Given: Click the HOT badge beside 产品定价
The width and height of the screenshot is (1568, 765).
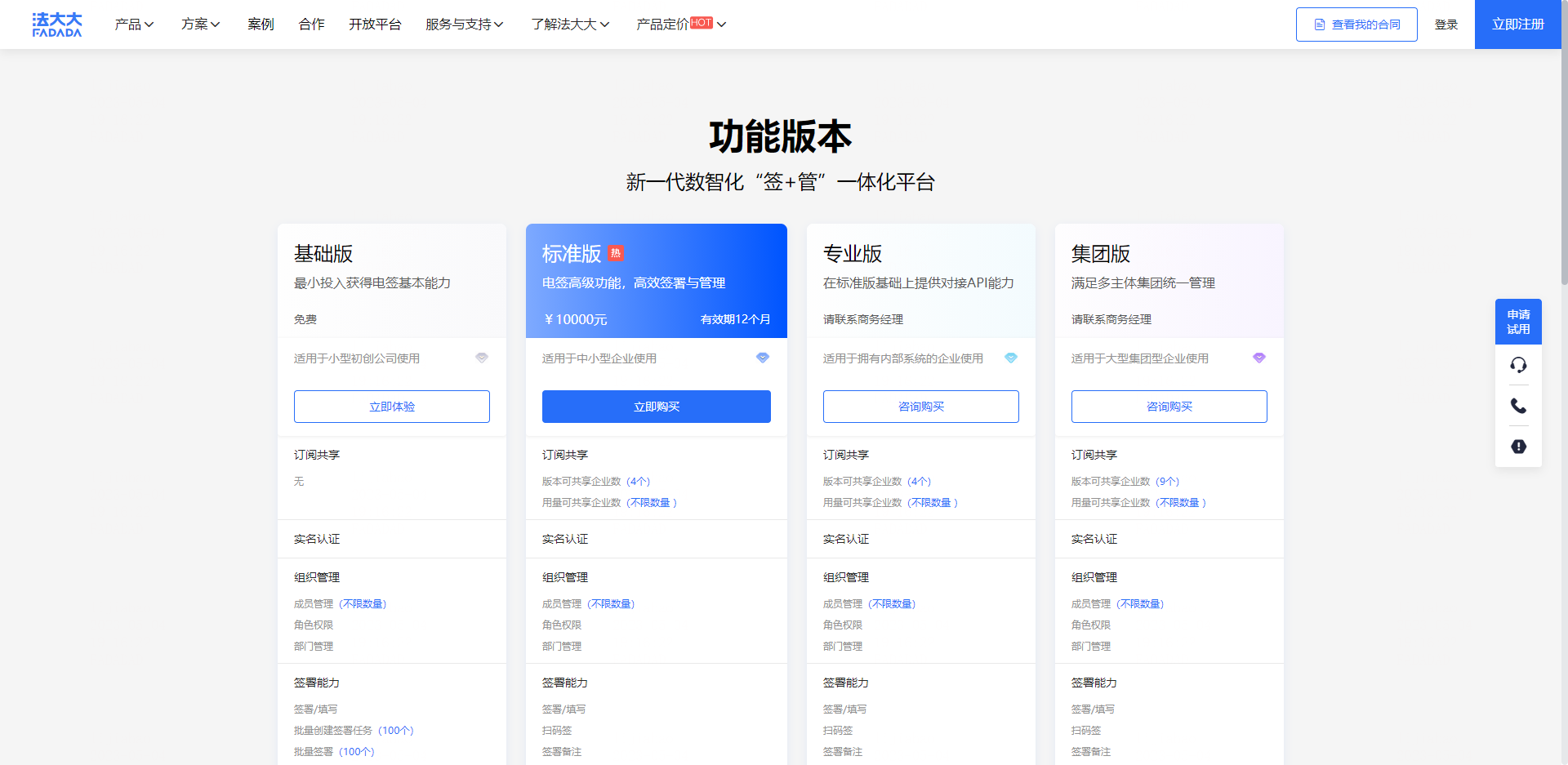Looking at the screenshot, I should point(702,23).
